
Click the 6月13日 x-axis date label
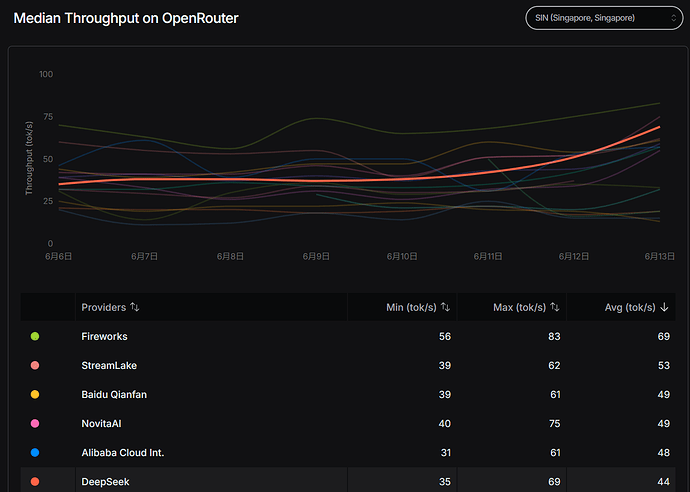coord(660,256)
